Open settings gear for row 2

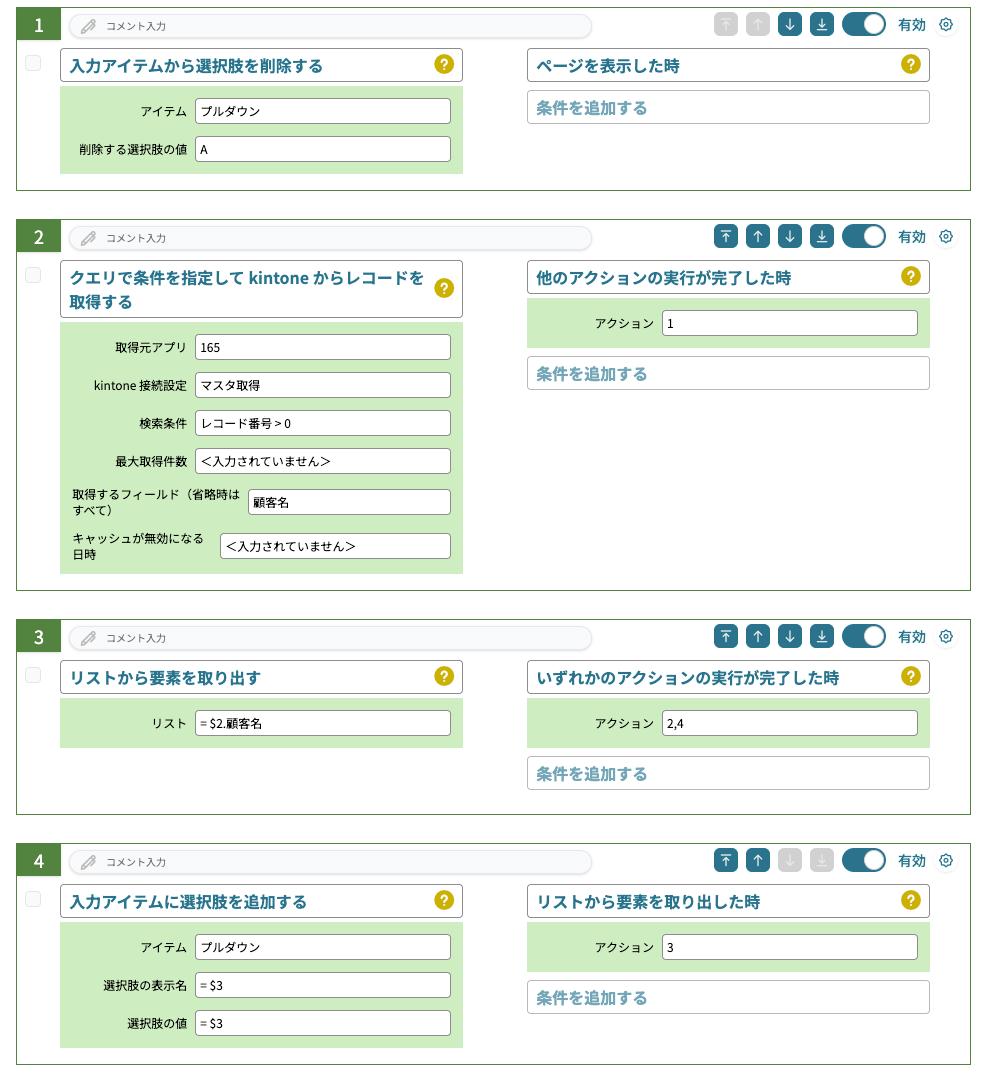[946, 237]
